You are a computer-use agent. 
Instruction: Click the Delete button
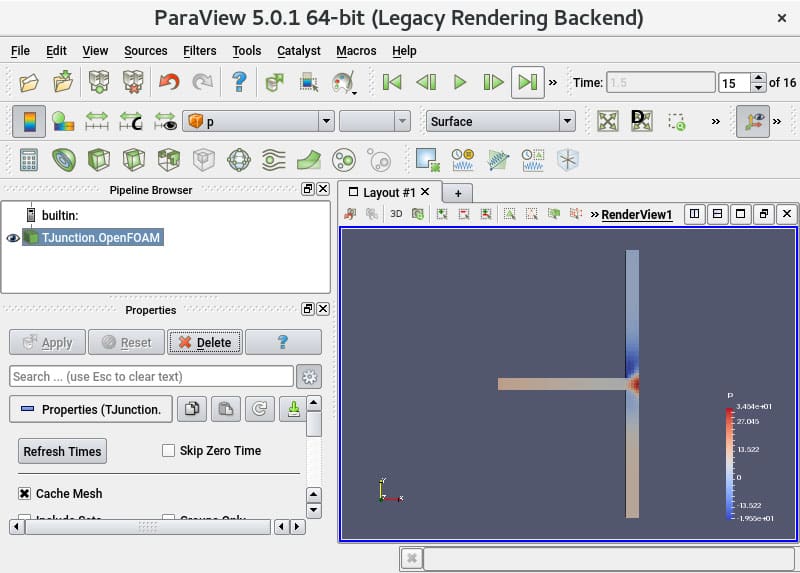point(205,342)
